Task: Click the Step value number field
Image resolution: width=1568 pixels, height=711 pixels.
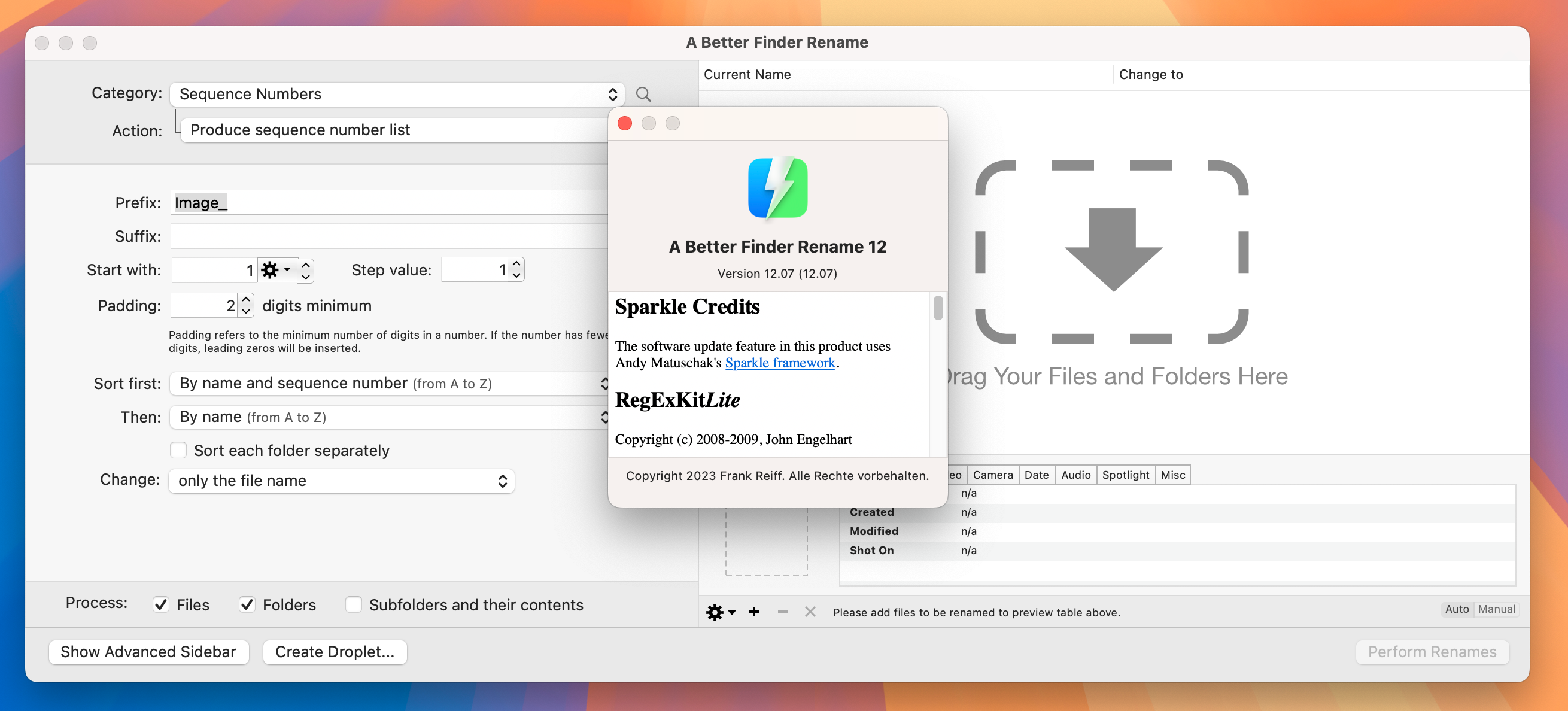Action: click(x=475, y=269)
